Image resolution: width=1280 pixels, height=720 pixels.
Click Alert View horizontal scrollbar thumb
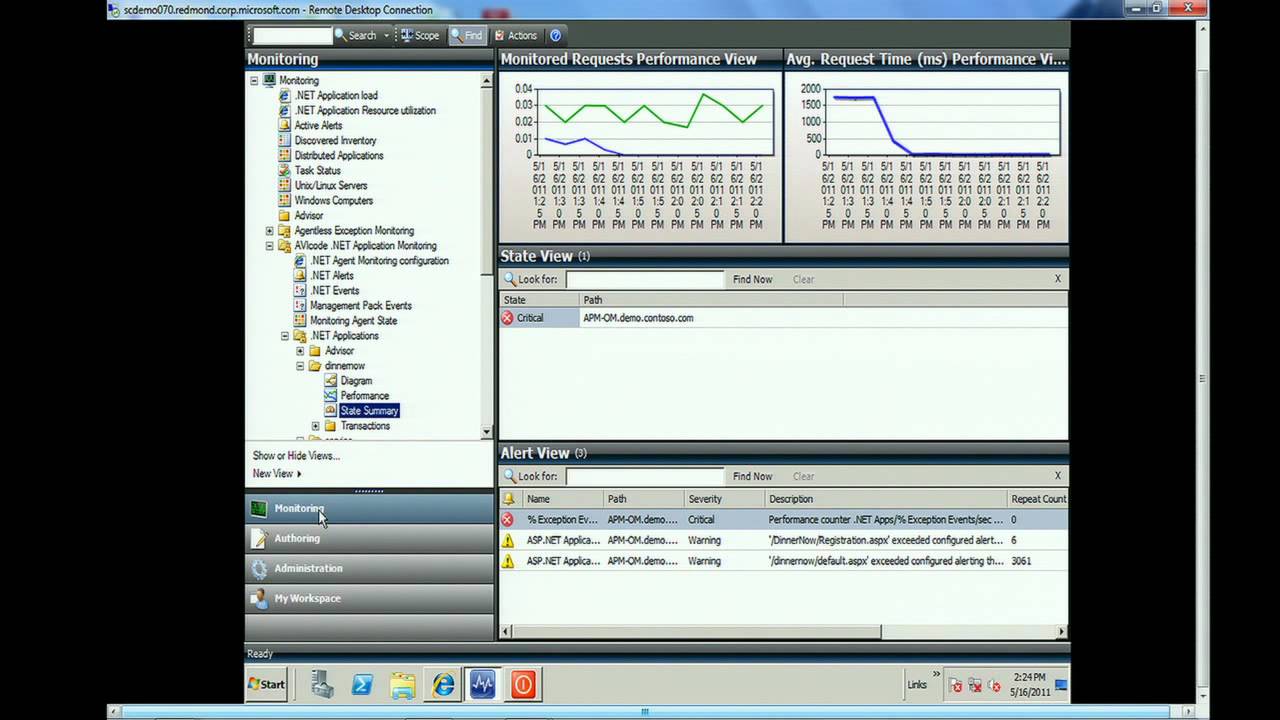tap(697, 631)
